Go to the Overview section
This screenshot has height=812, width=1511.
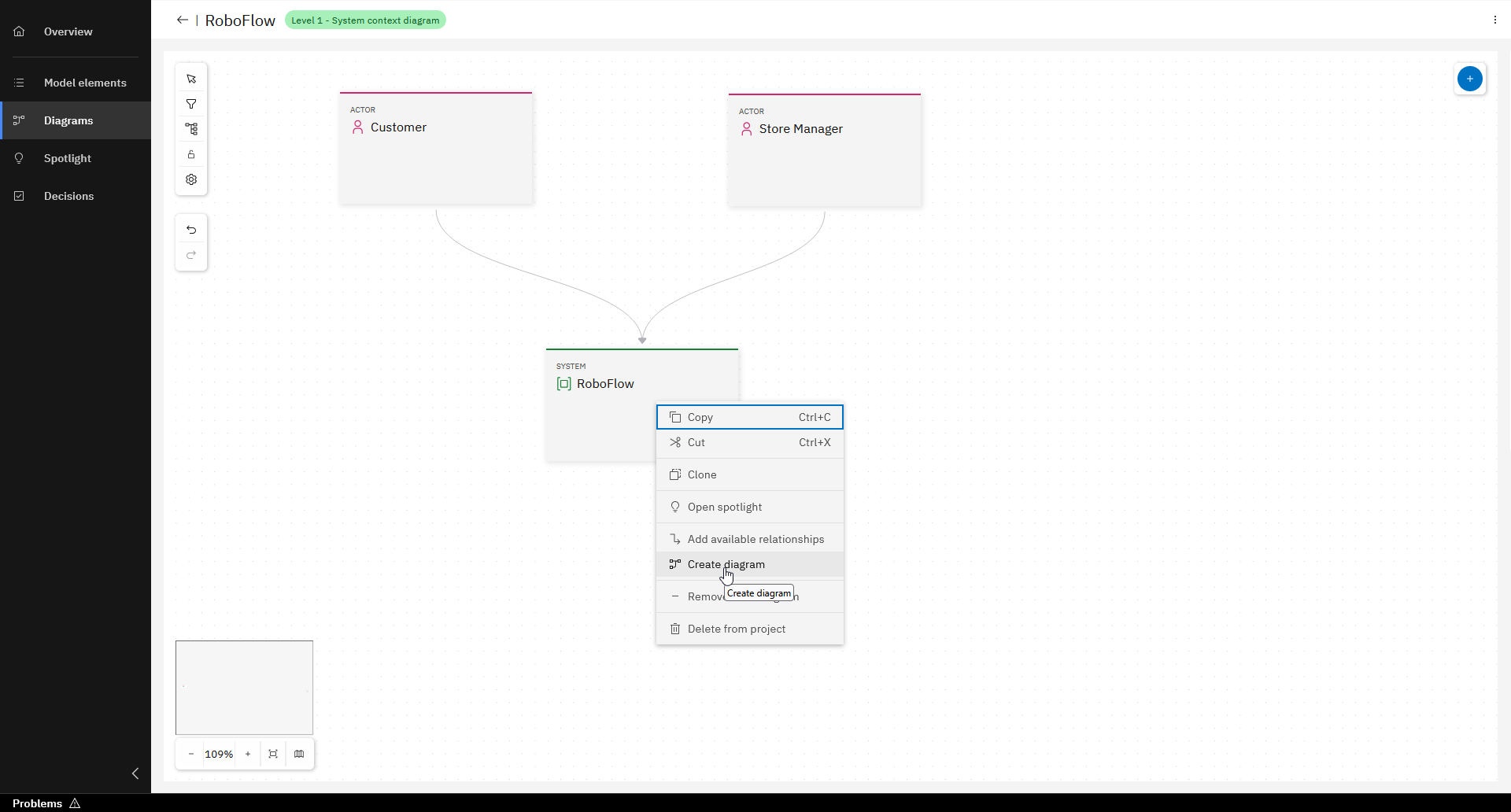[67, 31]
